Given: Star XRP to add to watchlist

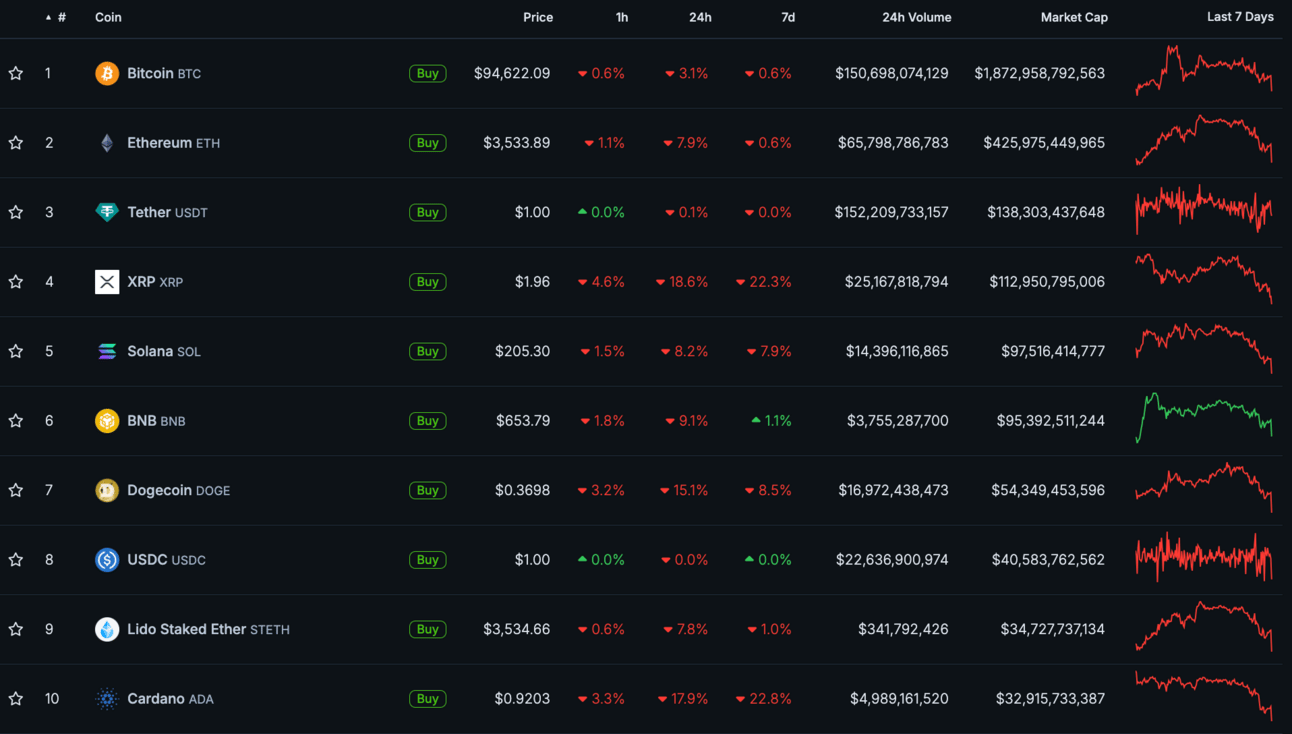Looking at the screenshot, I should pos(16,282).
